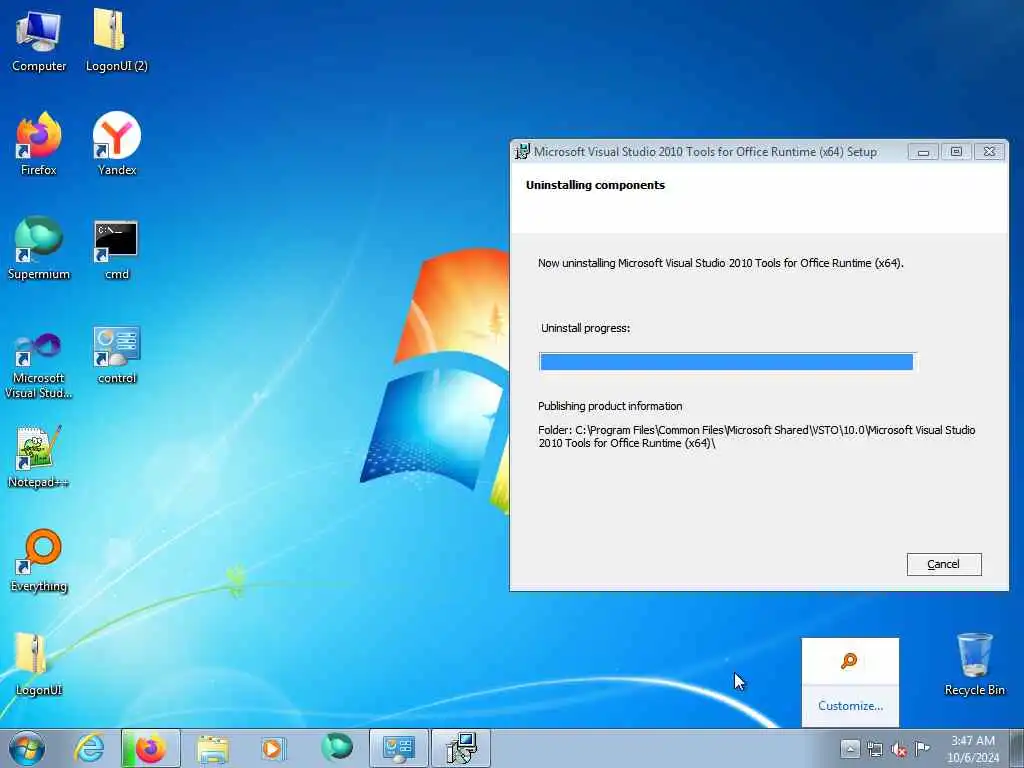
Task: Open Supermium from the taskbar
Action: (337, 748)
